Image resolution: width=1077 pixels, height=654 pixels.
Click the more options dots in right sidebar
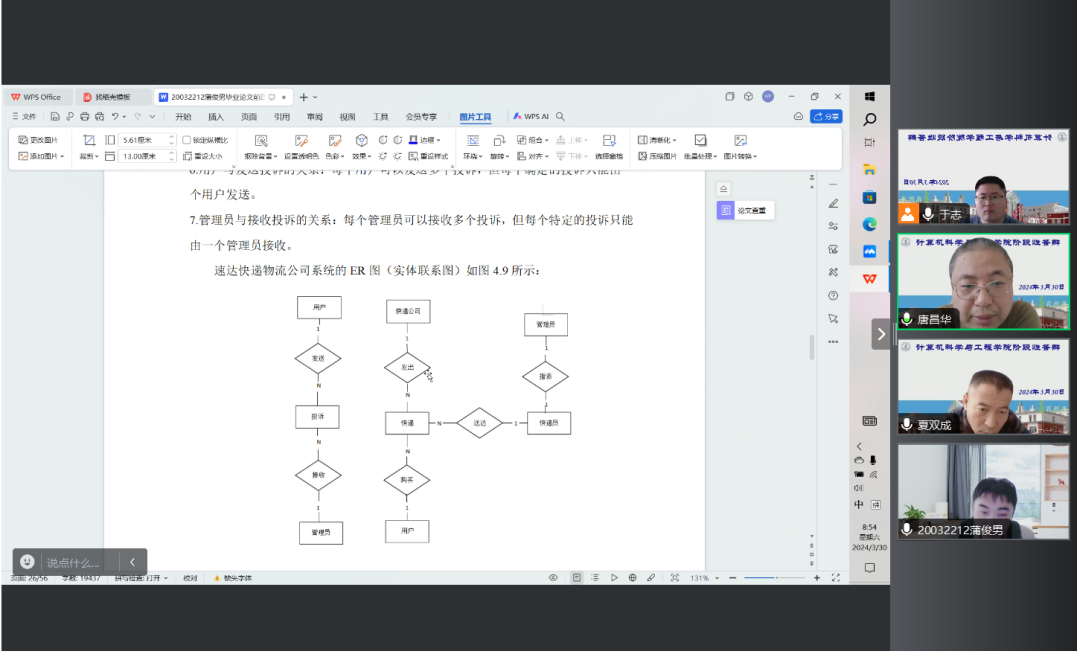[833, 341]
